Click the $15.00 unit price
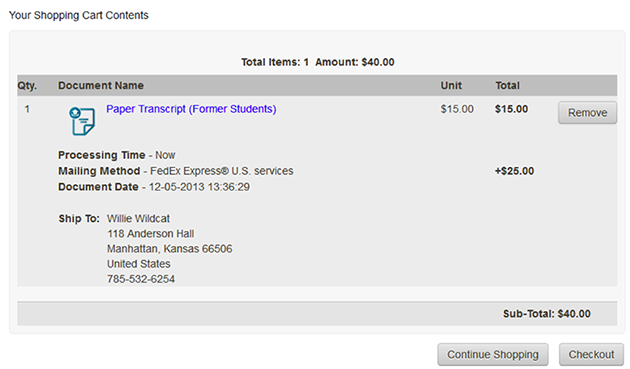The width and height of the screenshot is (630, 369). coord(457,109)
